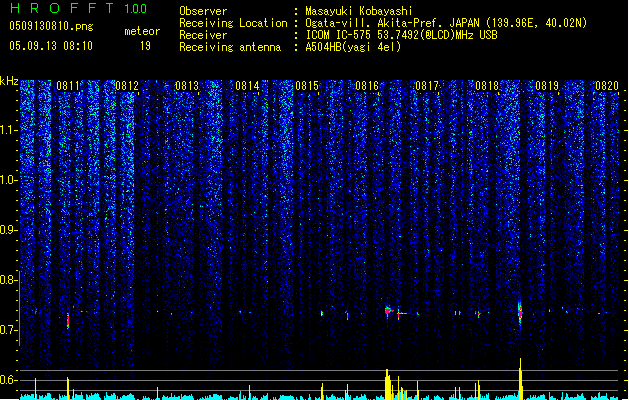
Task: Click the date stamp 05.09.13 08:10
Action: point(51,46)
